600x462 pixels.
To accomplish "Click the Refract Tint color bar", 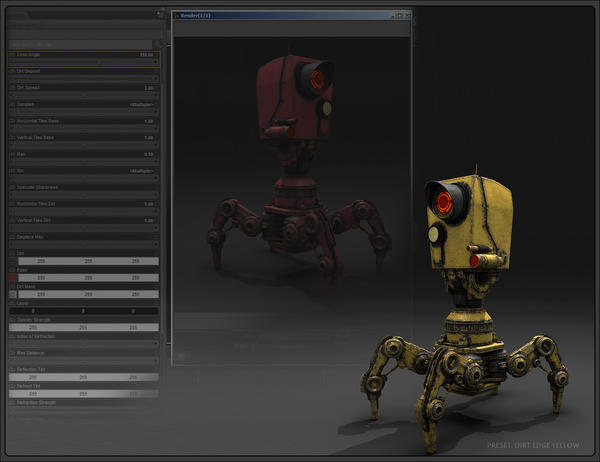I will pos(83,393).
